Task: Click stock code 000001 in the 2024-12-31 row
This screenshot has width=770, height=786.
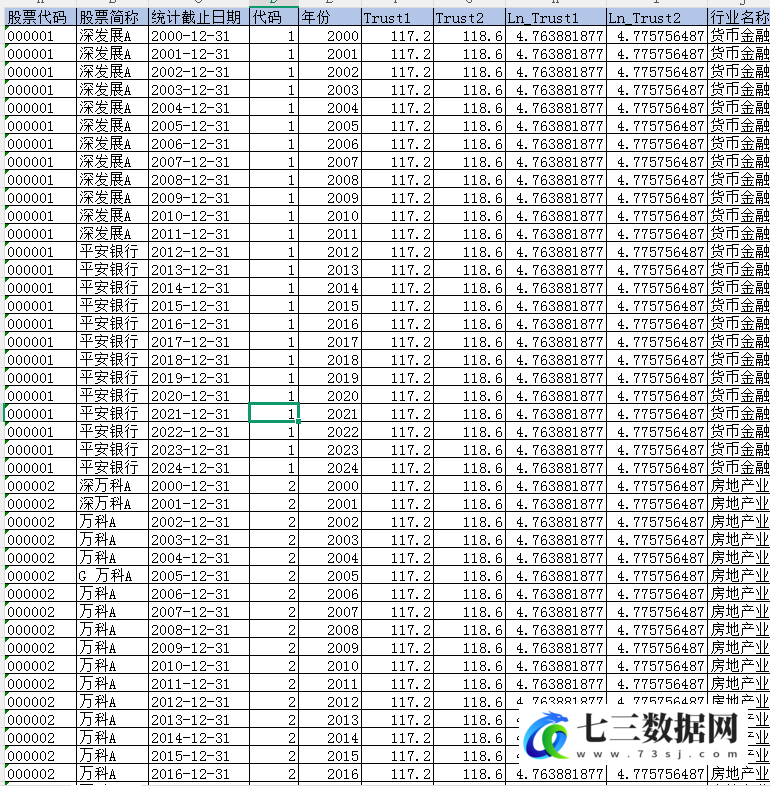Action: (41, 468)
